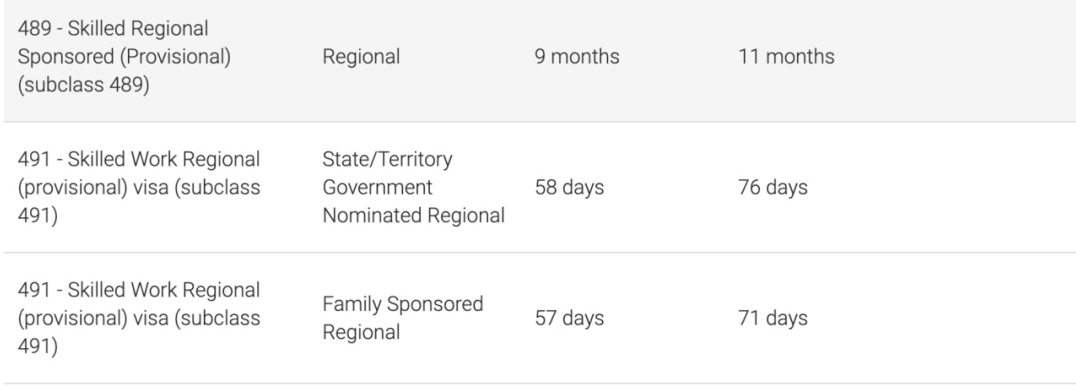Select the "58 days" value

coord(569,187)
